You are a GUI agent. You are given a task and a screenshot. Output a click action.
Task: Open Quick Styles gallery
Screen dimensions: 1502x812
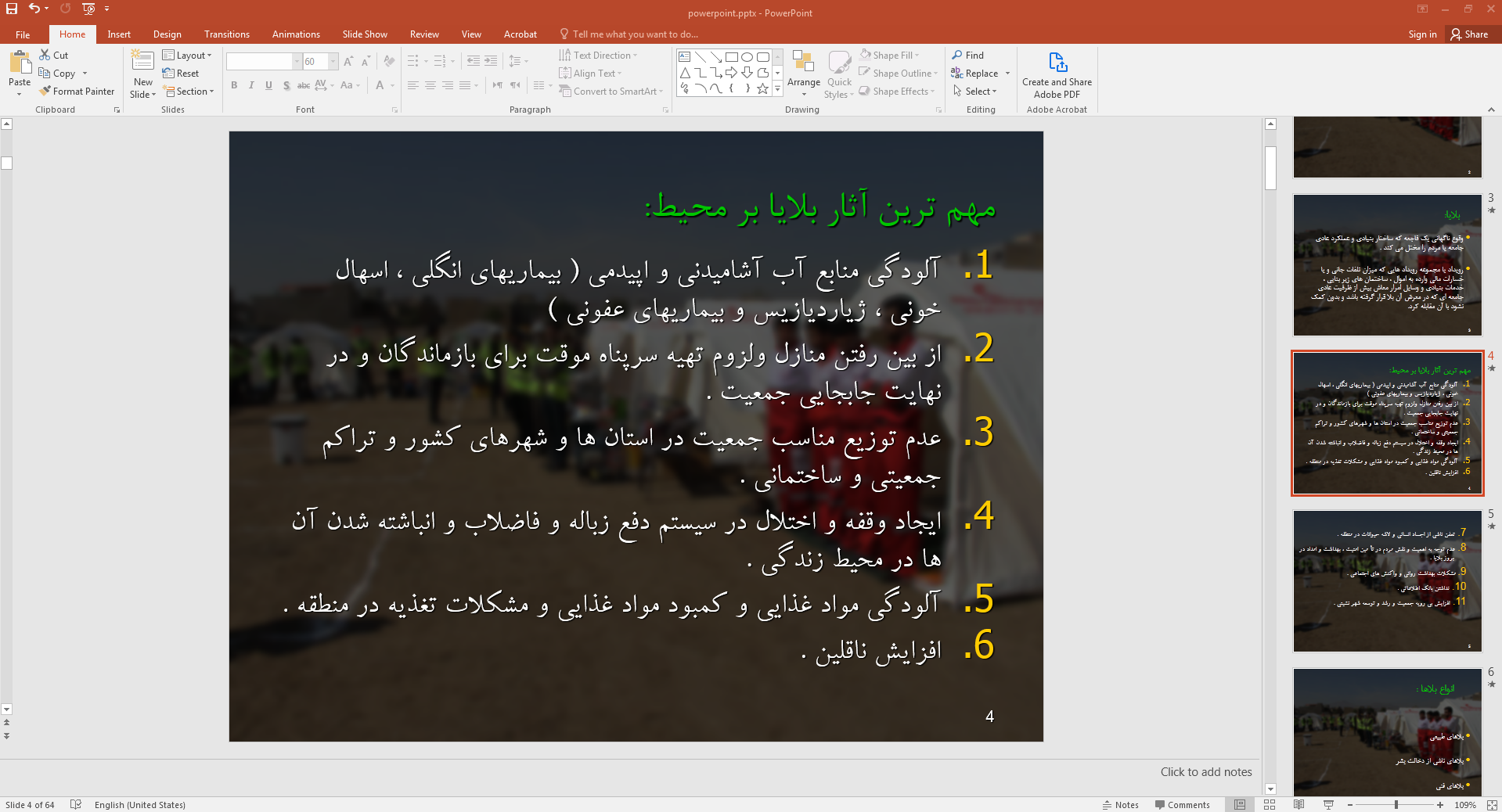coord(839,74)
